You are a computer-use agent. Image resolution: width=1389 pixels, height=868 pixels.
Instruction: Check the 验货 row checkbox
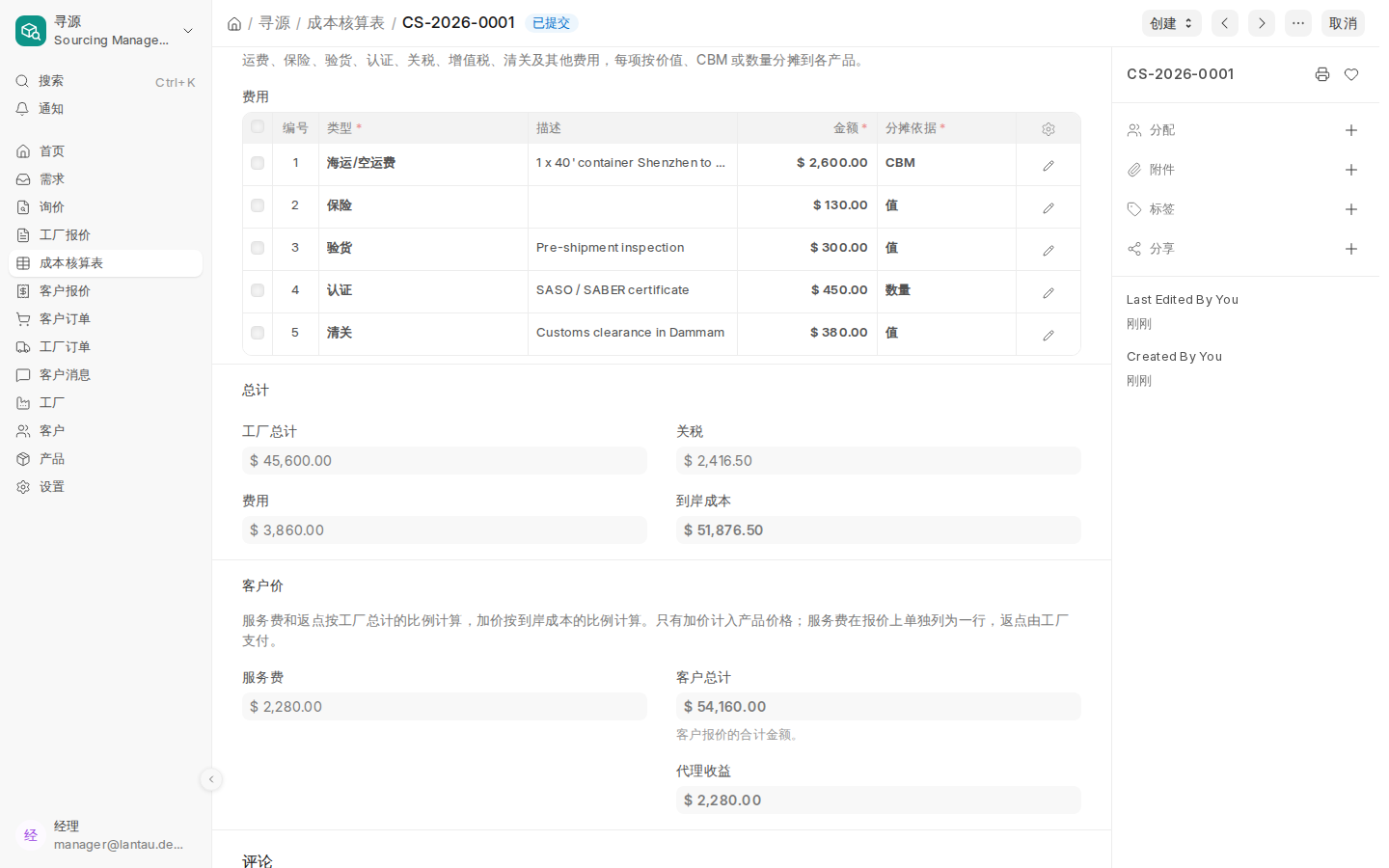click(258, 248)
